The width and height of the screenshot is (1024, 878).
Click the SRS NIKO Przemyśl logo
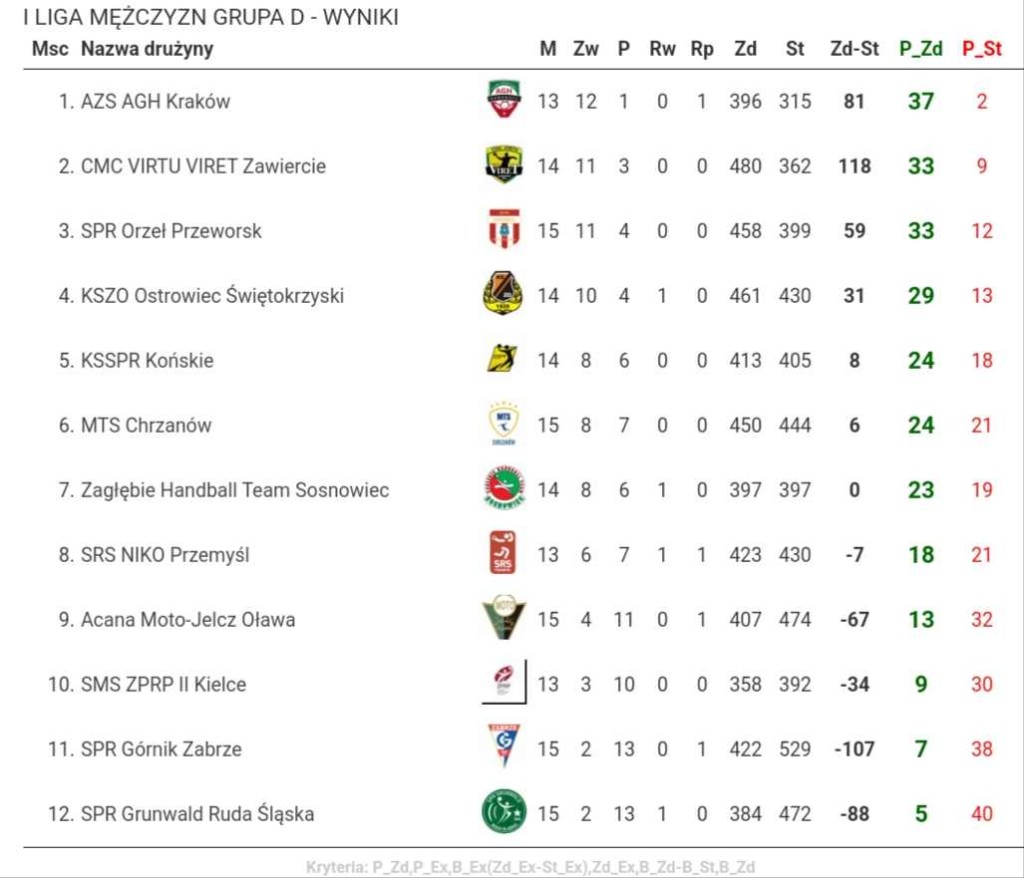[504, 554]
